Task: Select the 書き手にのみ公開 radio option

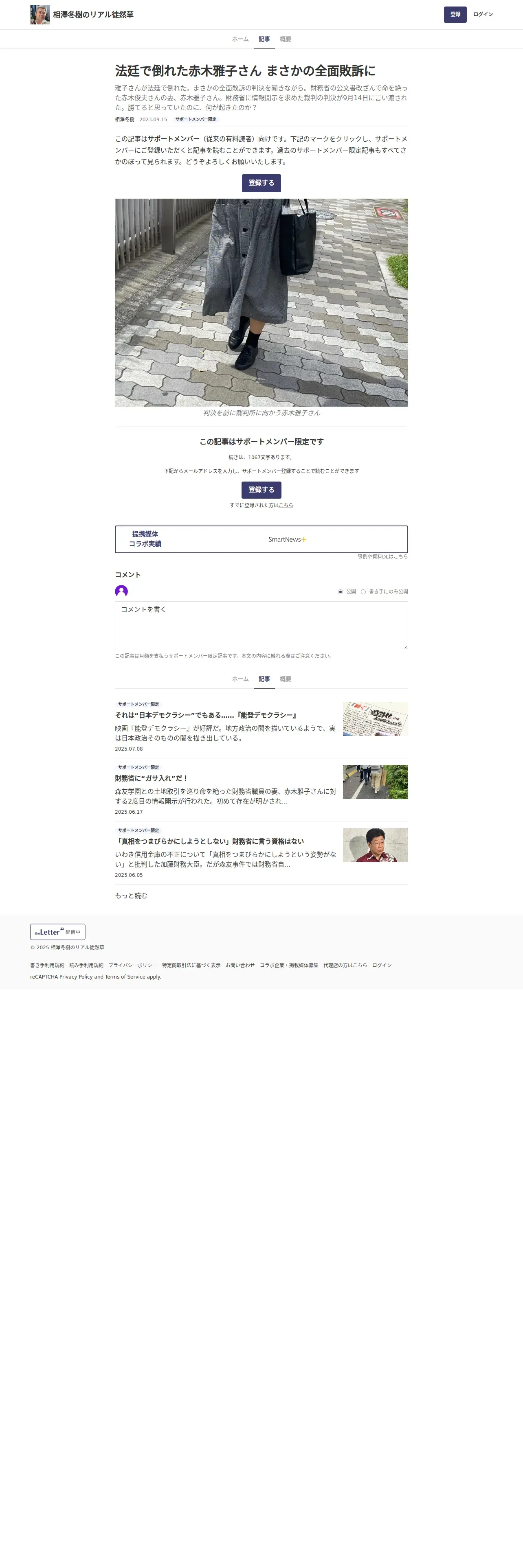Action: tap(363, 591)
